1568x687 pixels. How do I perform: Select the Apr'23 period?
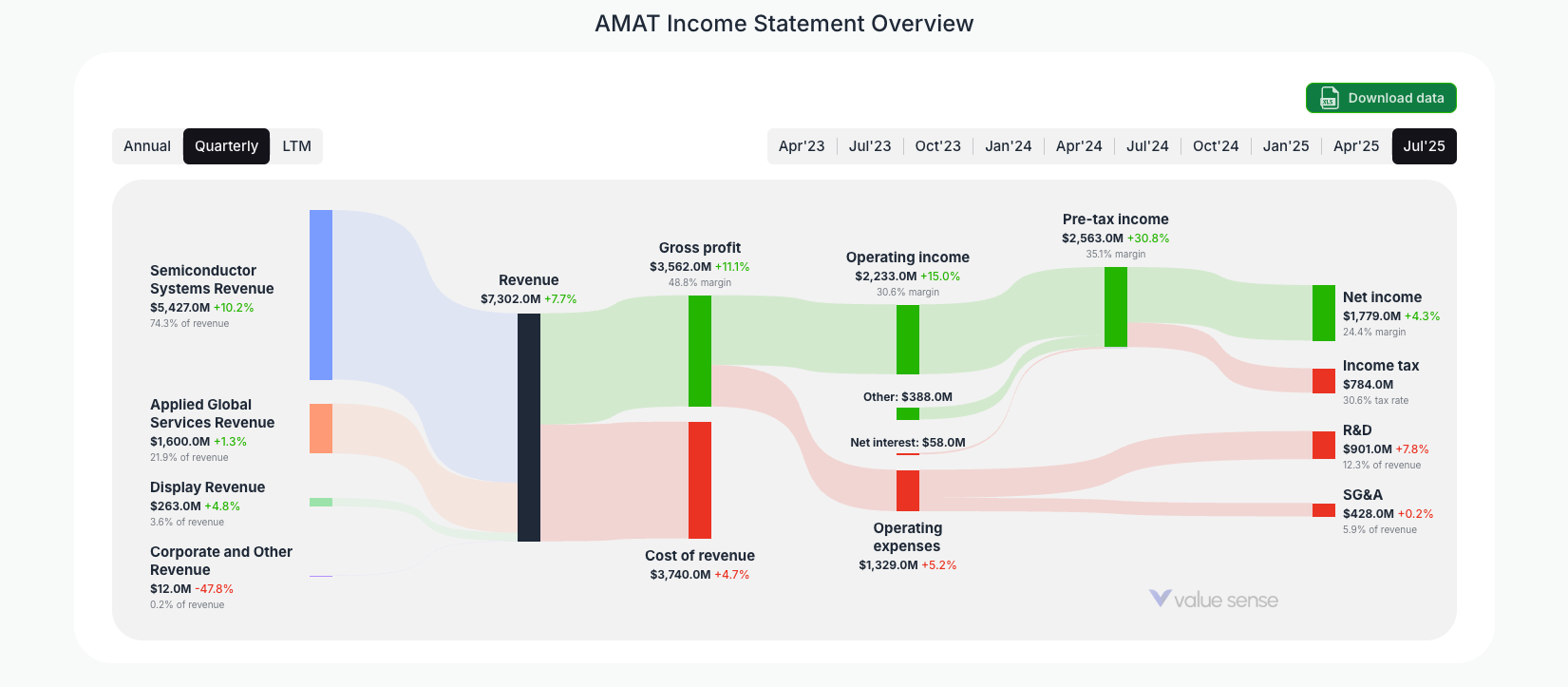pyautogui.click(x=802, y=146)
